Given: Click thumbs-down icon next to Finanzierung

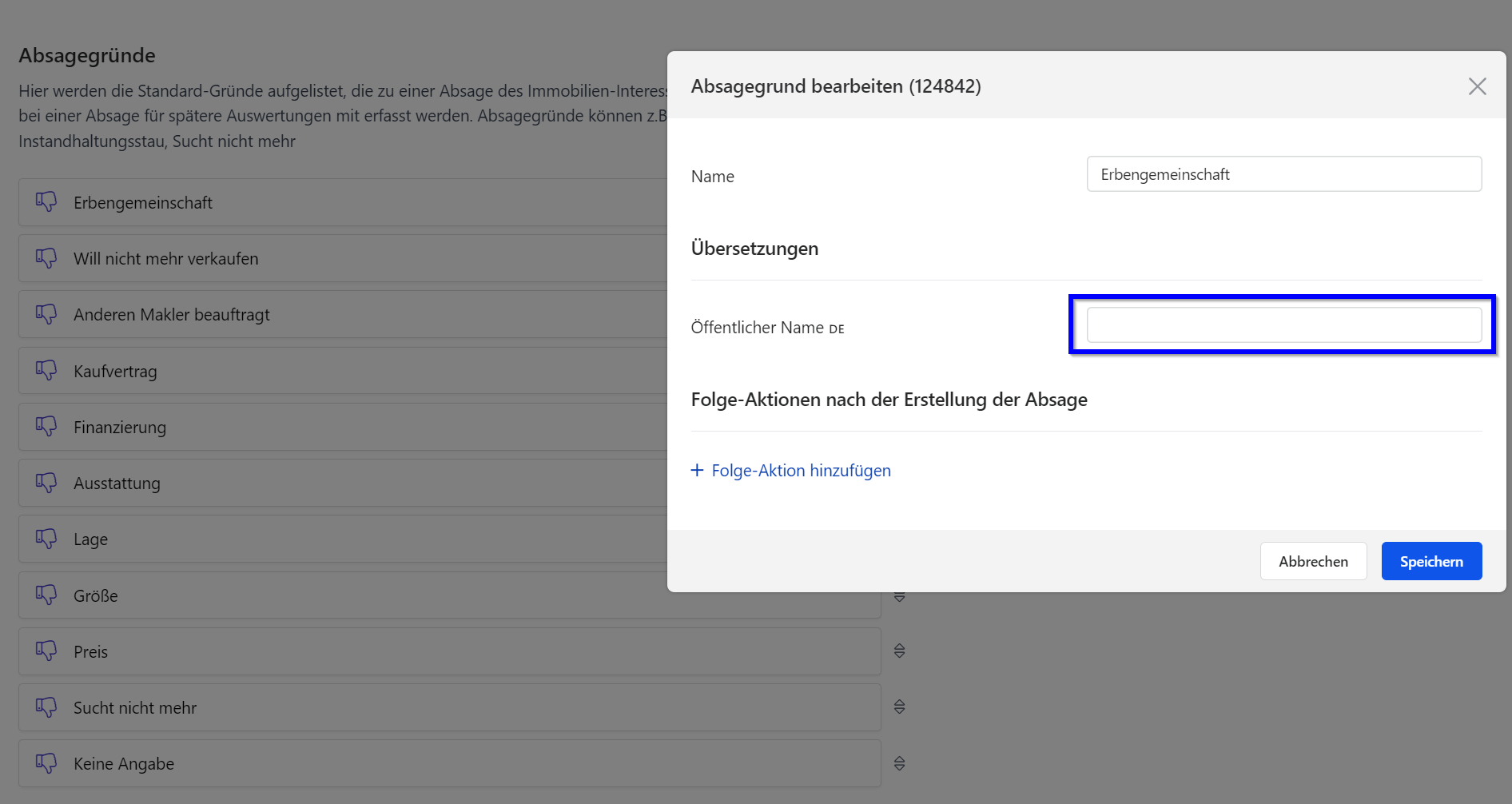Looking at the screenshot, I should (46, 427).
